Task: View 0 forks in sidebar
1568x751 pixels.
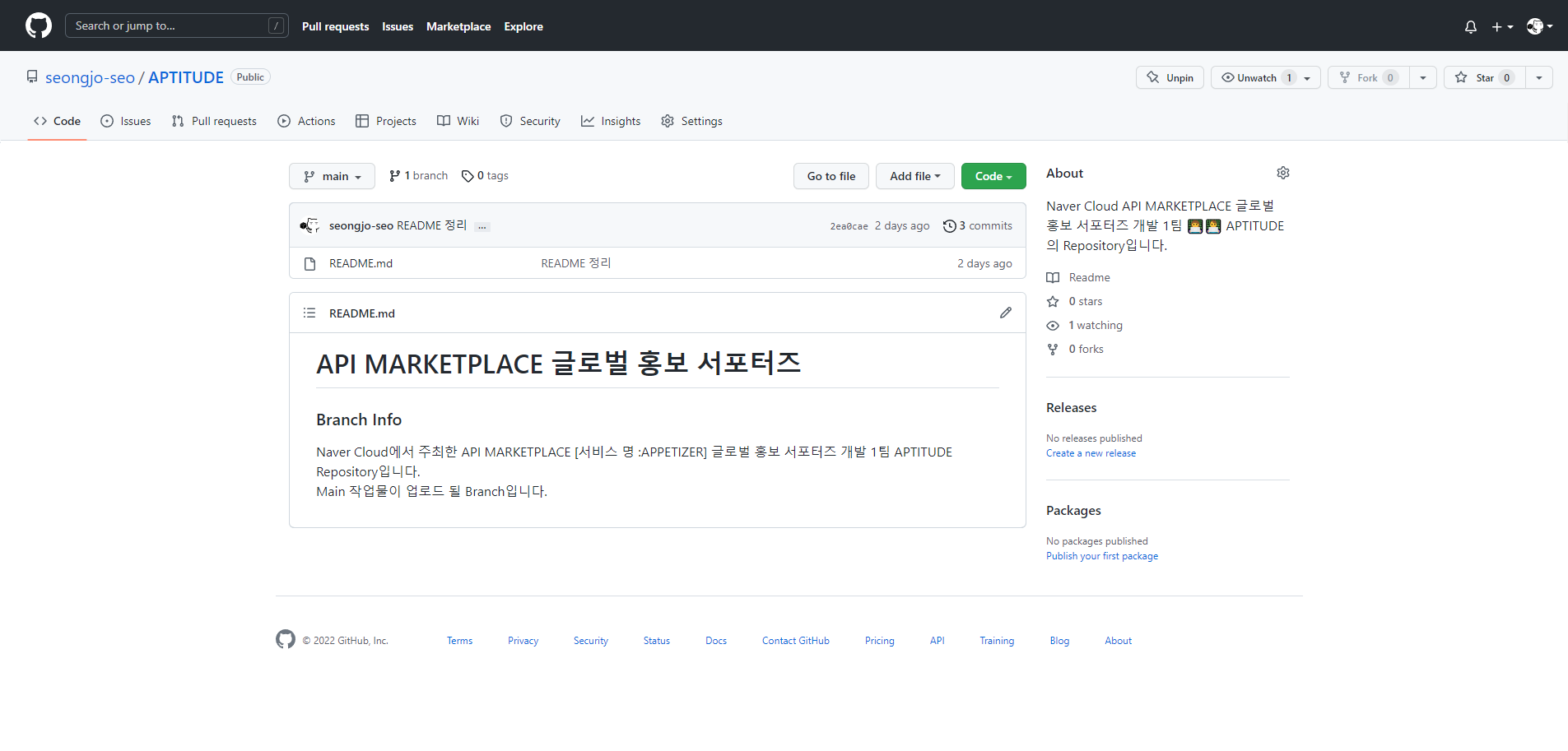Action: pos(1075,349)
